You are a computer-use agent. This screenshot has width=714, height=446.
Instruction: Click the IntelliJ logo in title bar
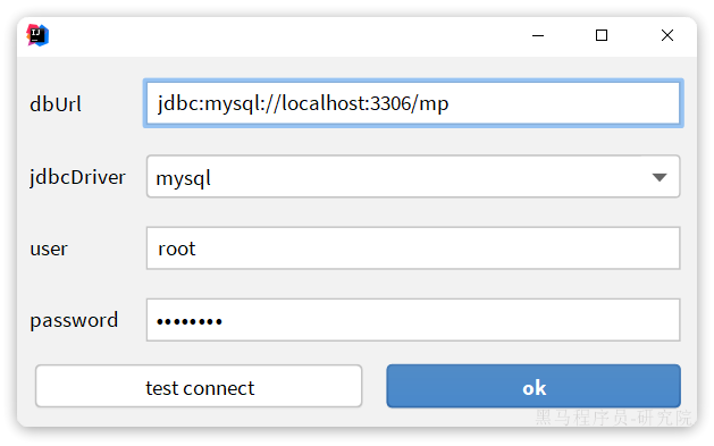click(x=38, y=35)
